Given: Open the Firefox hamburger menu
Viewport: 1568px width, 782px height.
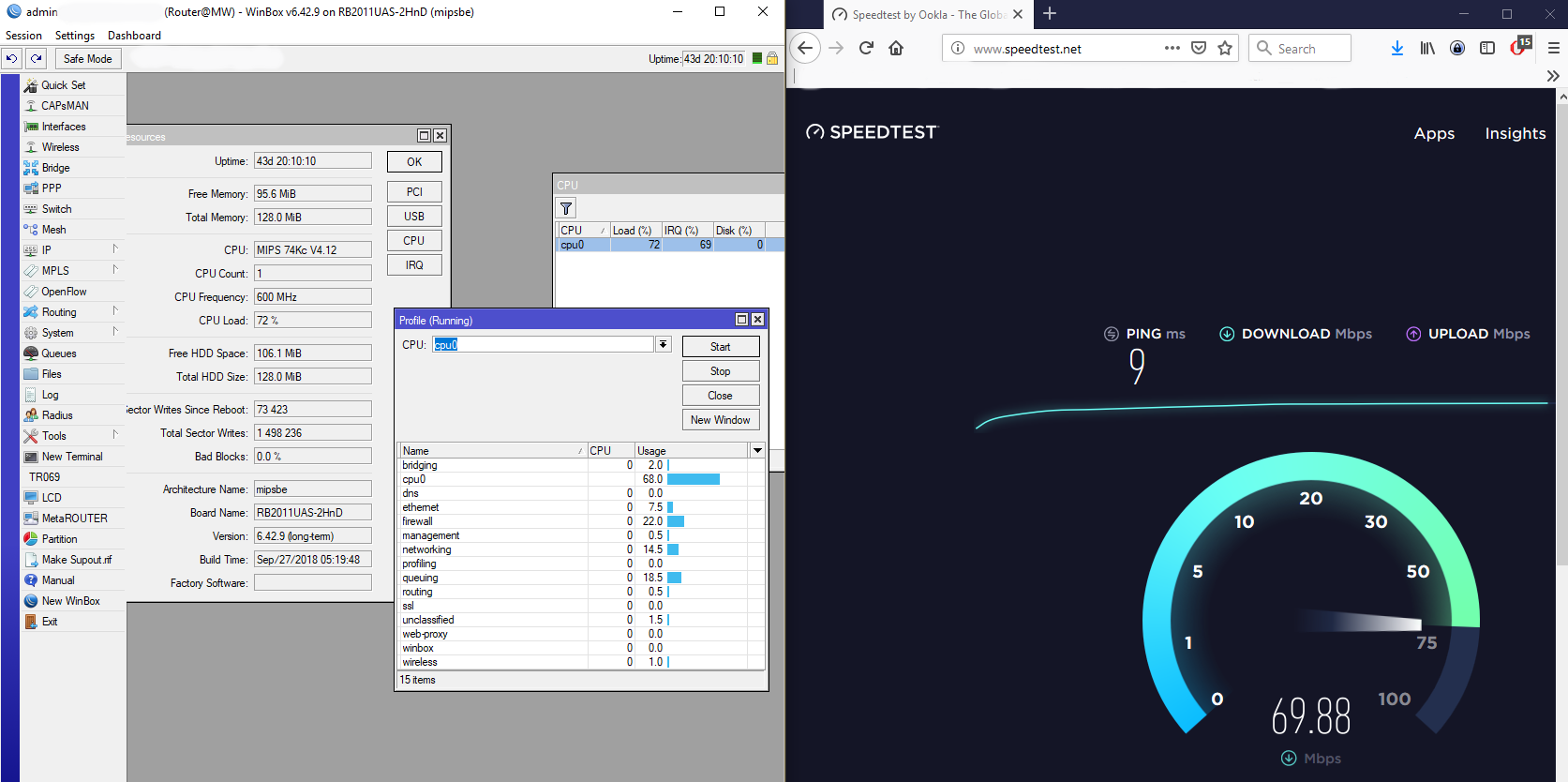Looking at the screenshot, I should [1553, 49].
